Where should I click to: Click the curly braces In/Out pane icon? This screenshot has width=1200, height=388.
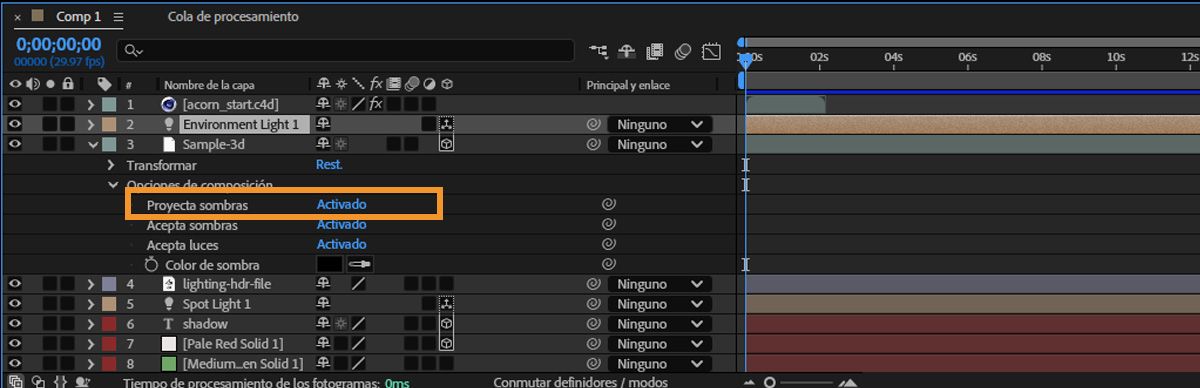pyautogui.click(x=60, y=382)
